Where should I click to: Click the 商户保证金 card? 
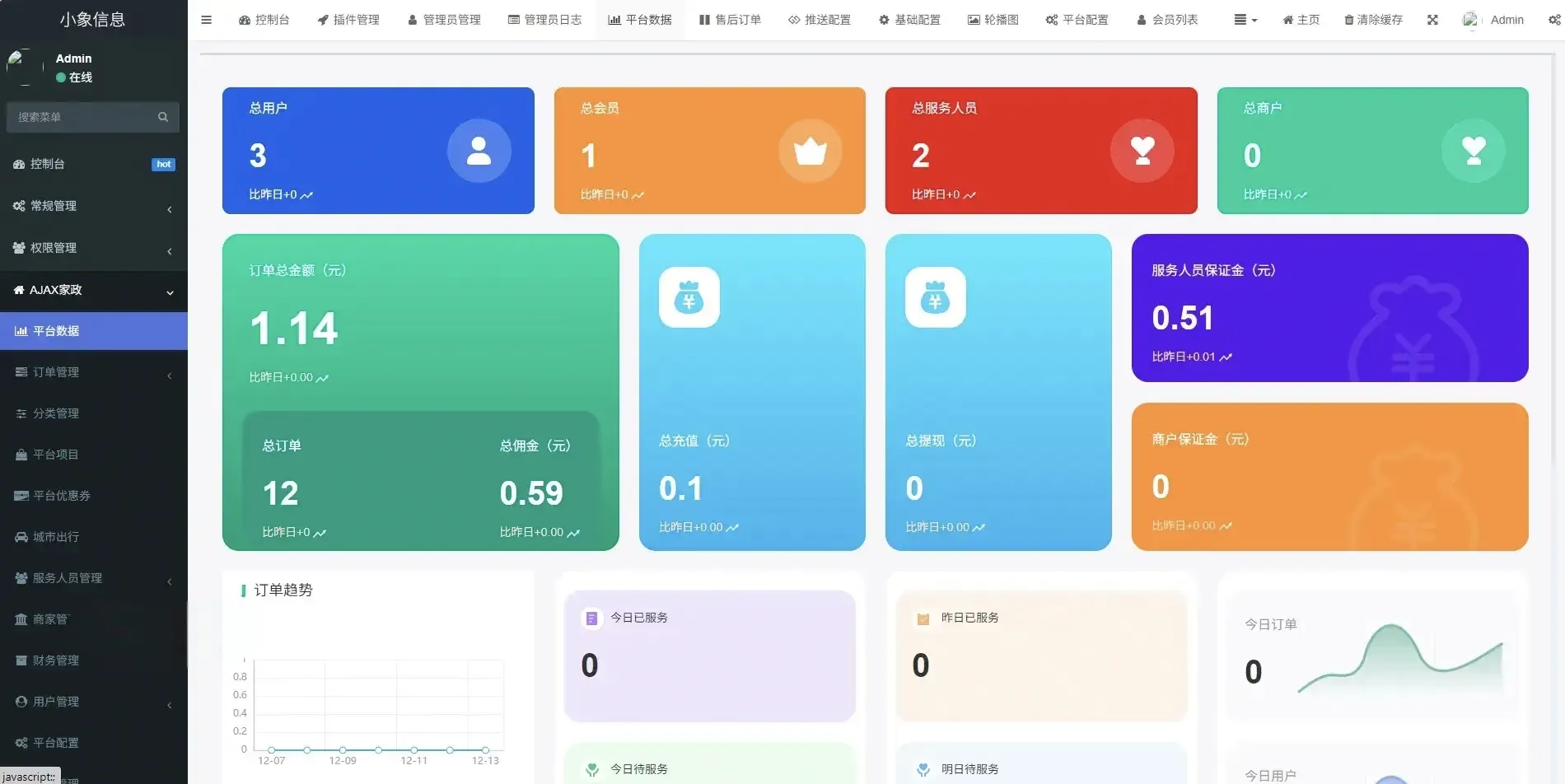pyautogui.click(x=1330, y=477)
